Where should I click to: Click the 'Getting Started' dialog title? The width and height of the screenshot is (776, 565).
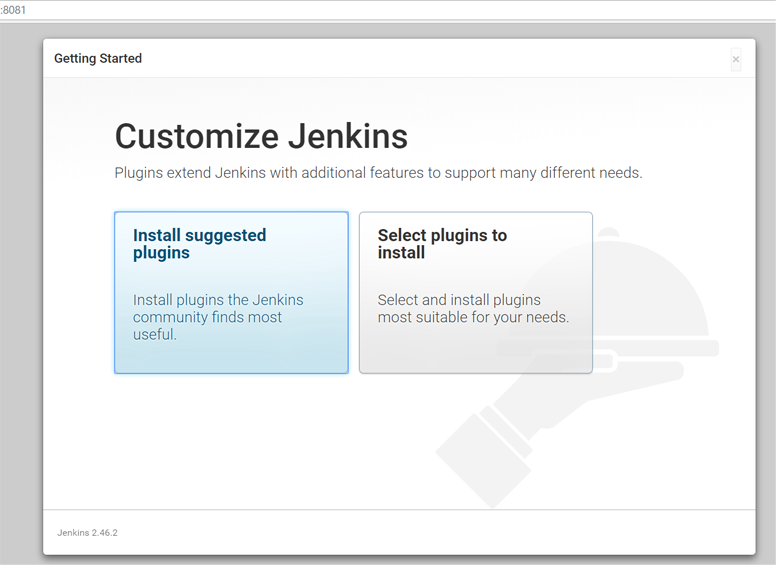tap(98, 59)
